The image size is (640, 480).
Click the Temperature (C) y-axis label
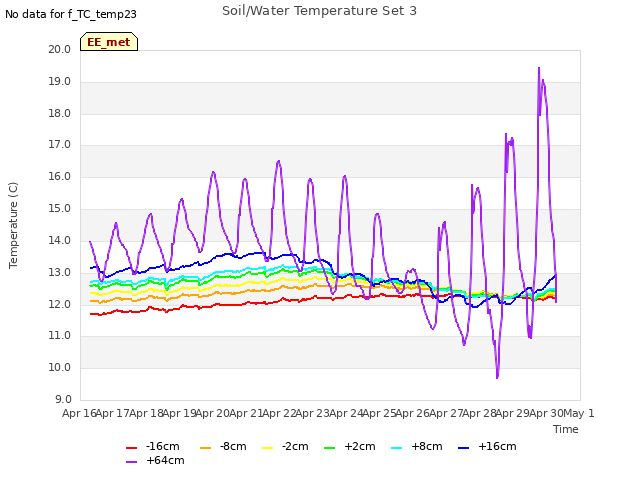click(x=13, y=225)
